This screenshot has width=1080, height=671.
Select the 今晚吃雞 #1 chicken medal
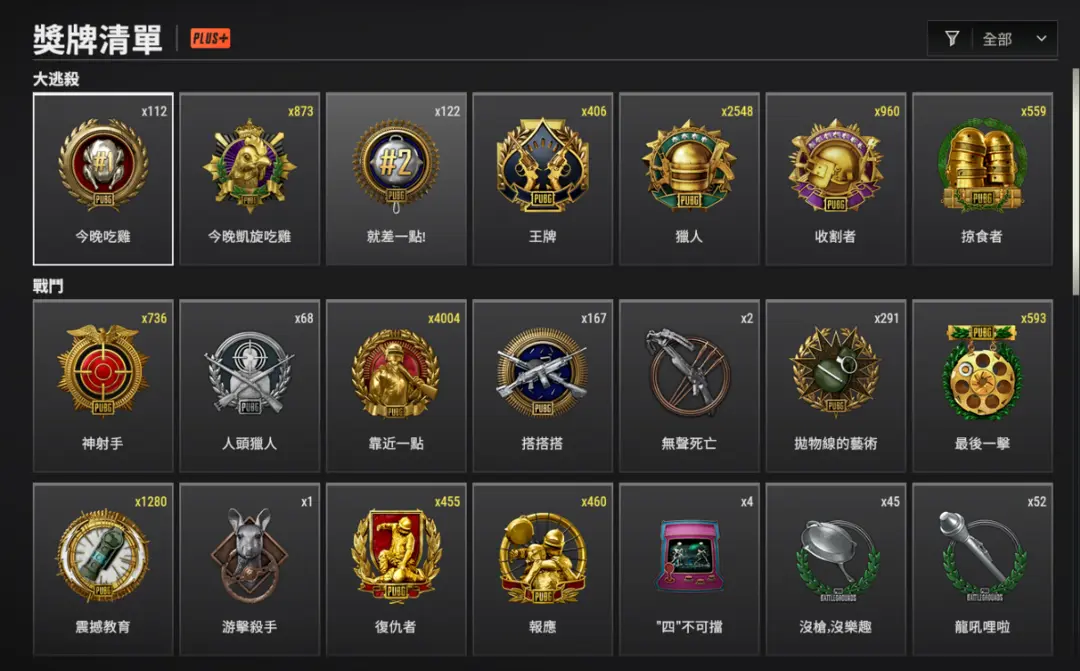[103, 179]
